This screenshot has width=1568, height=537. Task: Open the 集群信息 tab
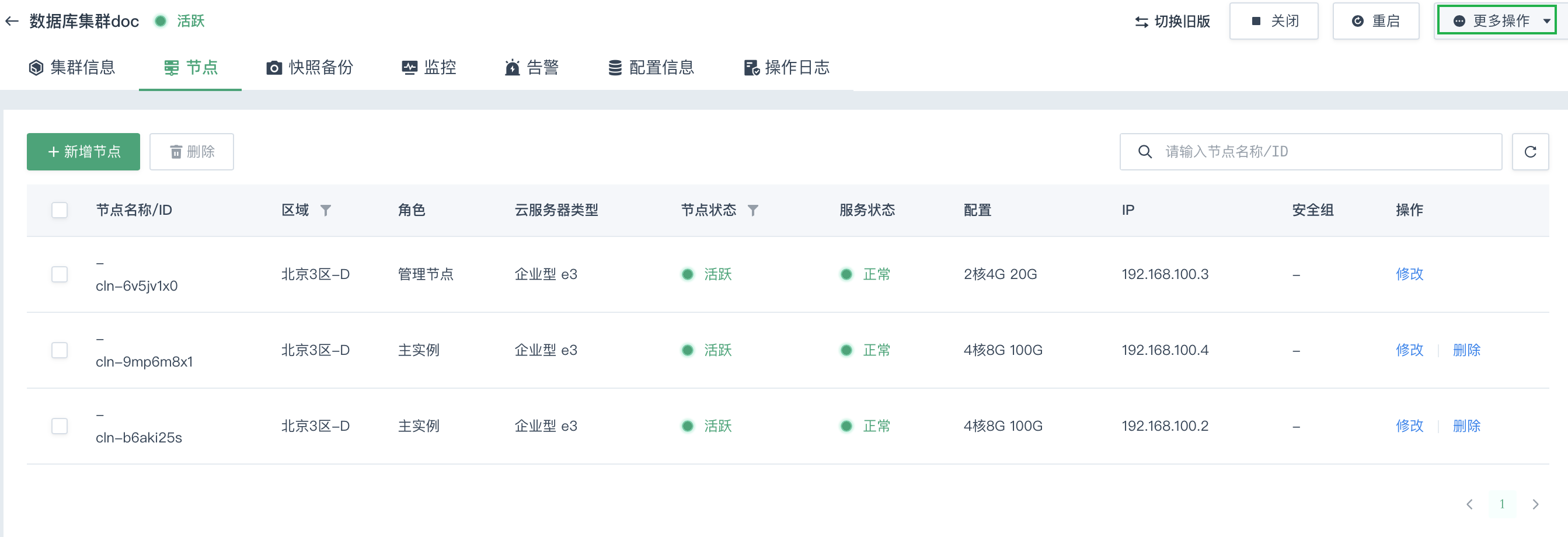click(x=72, y=68)
